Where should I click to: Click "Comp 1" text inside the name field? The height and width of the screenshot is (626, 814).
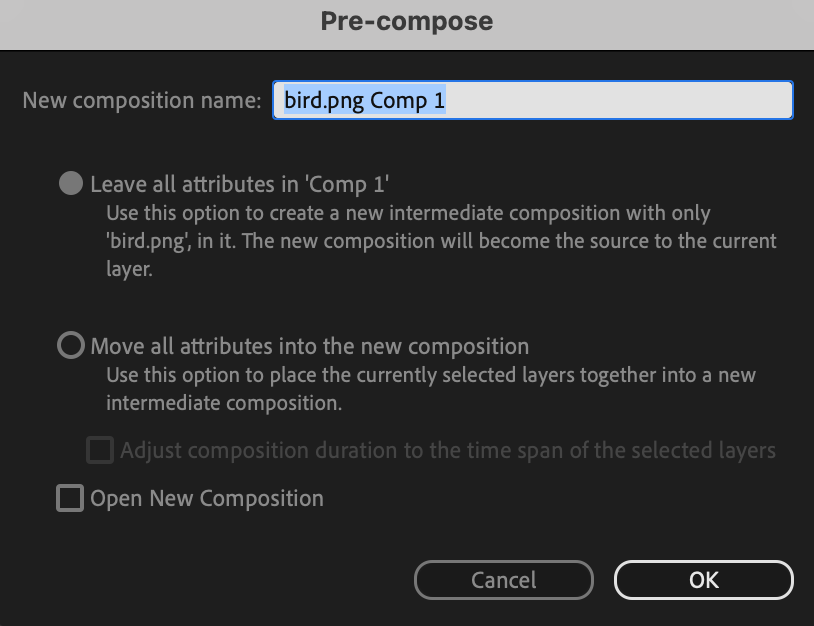[x=408, y=101]
